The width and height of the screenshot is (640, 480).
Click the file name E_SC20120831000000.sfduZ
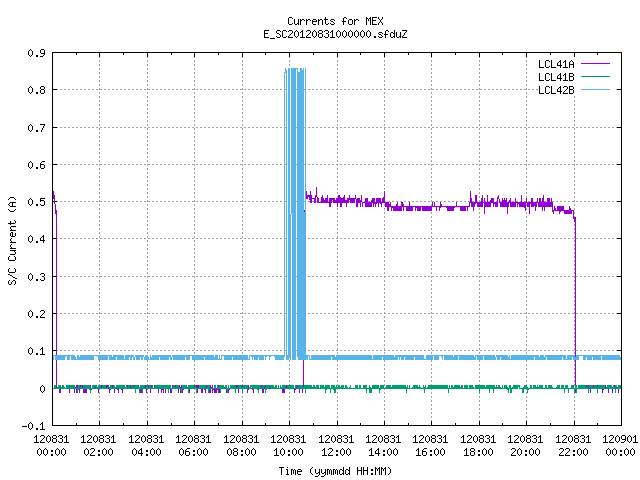tap(335, 34)
